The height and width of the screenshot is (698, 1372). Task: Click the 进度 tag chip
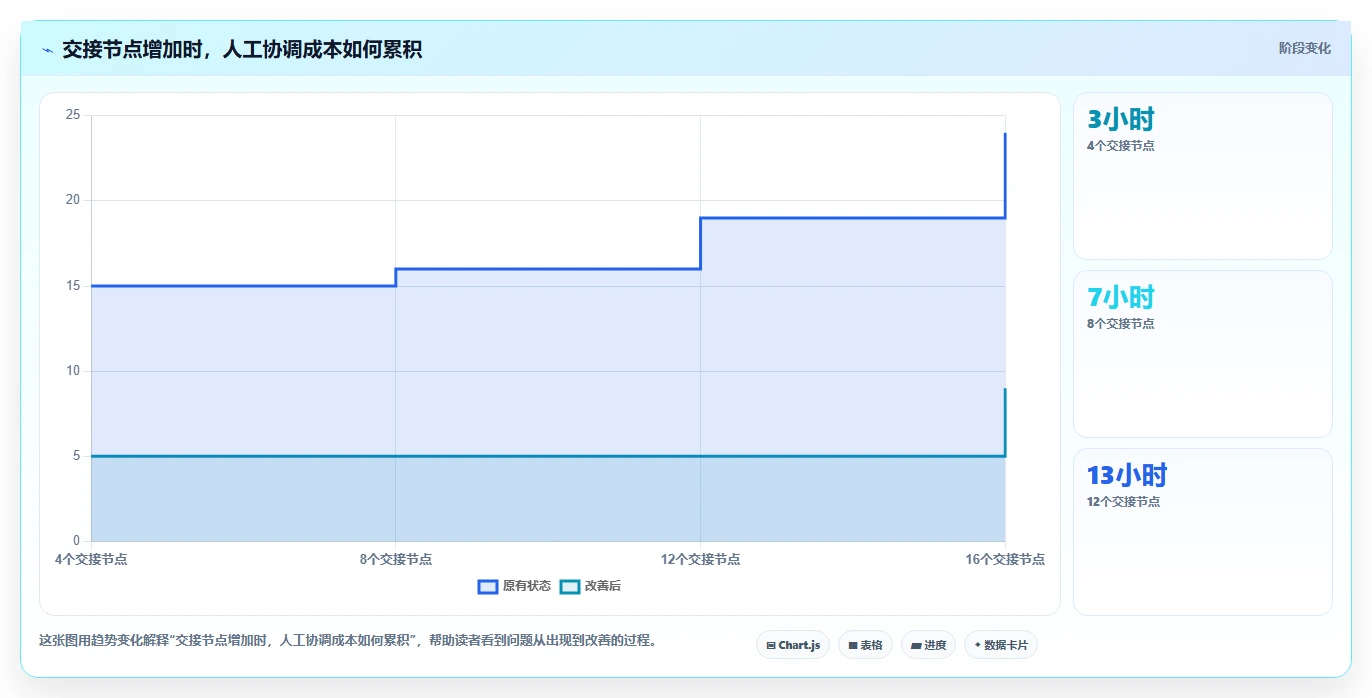click(x=928, y=645)
